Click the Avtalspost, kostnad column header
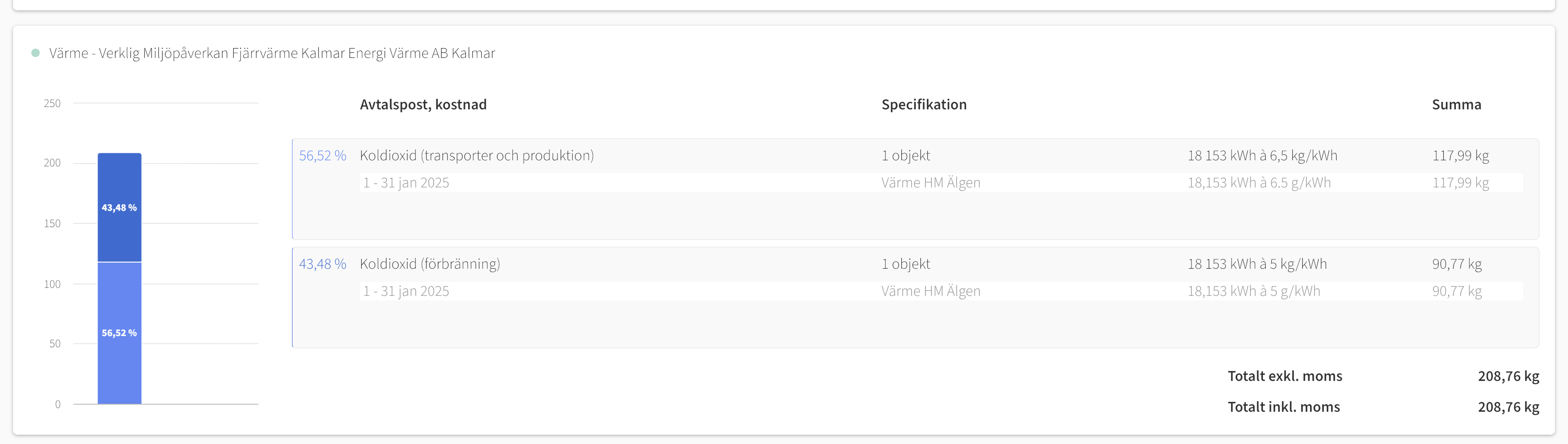The height and width of the screenshot is (444, 1568). point(423,105)
